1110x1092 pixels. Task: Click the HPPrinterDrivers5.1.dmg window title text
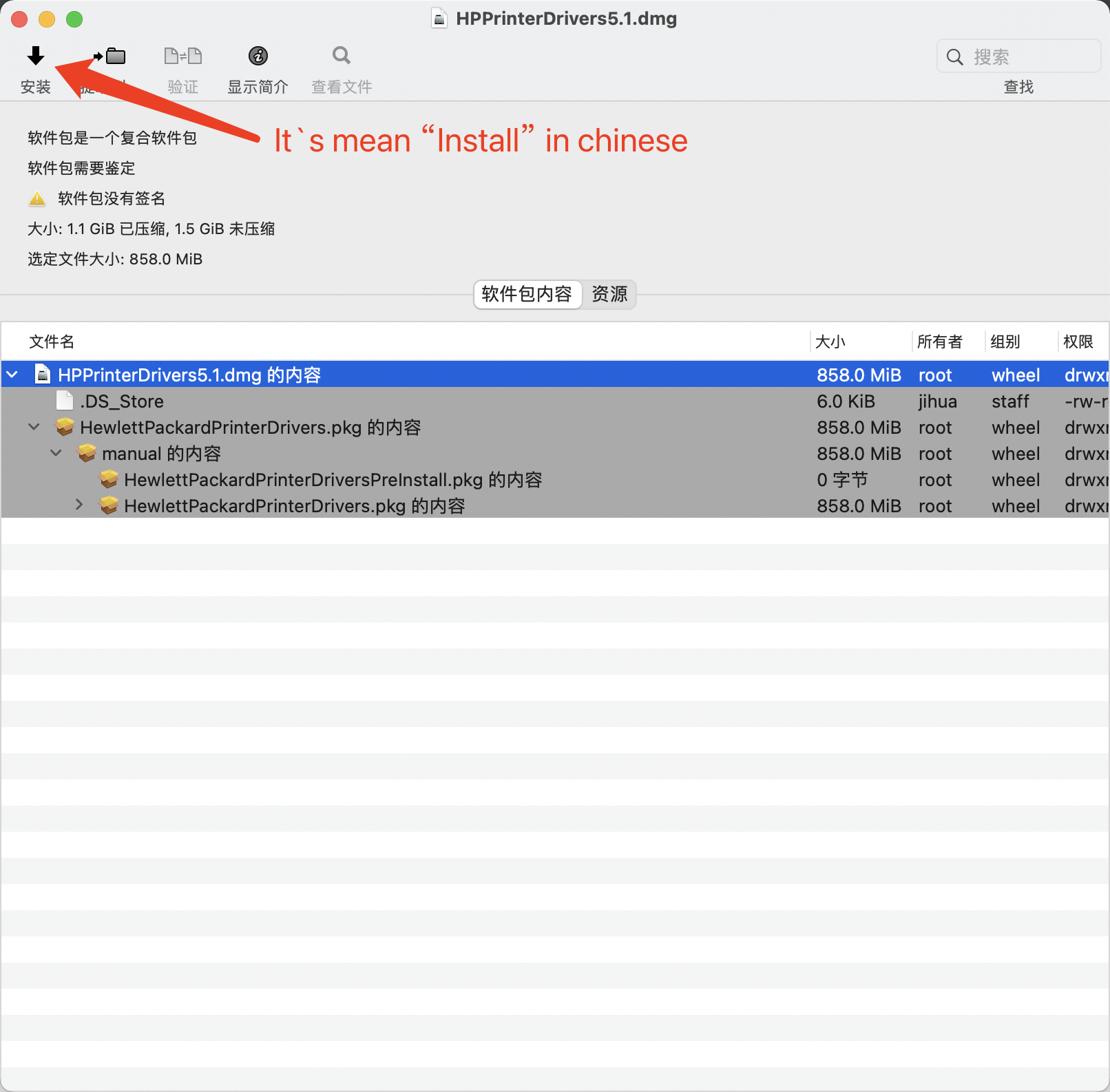[566, 19]
